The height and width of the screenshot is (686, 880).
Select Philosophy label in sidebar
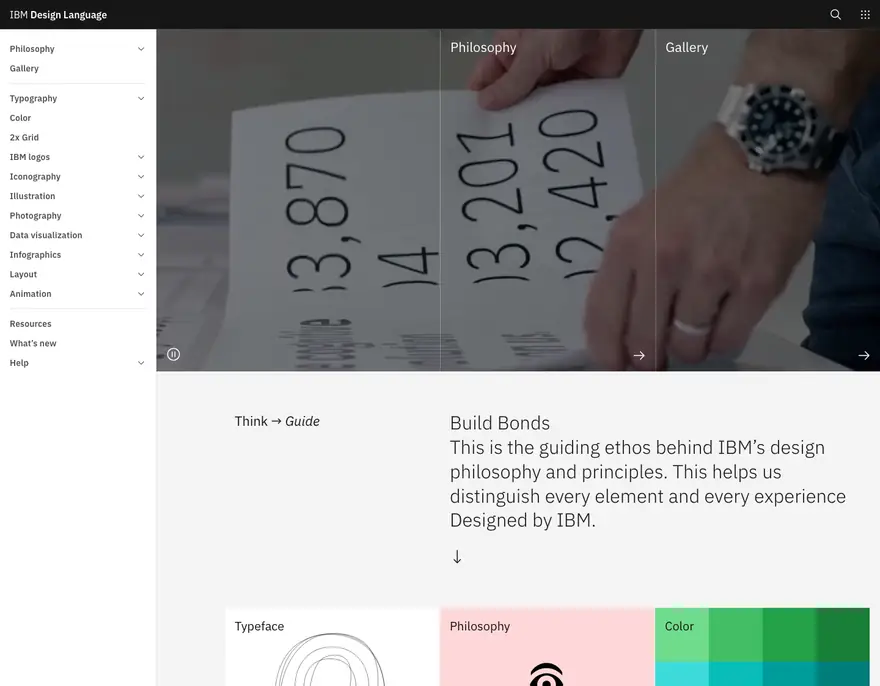click(x=32, y=49)
